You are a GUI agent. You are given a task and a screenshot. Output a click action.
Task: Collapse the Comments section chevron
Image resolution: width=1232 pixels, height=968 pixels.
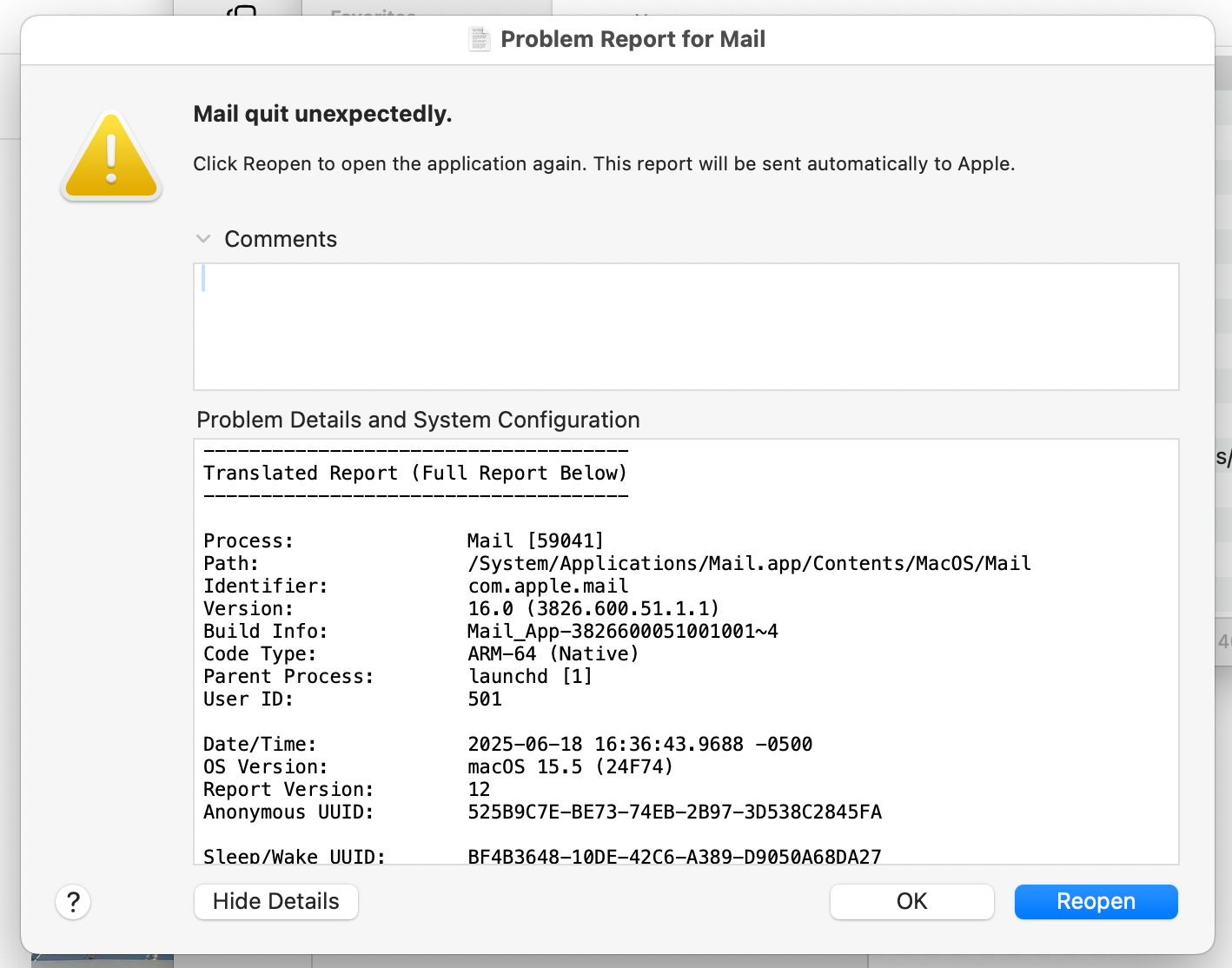click(203, 239)
